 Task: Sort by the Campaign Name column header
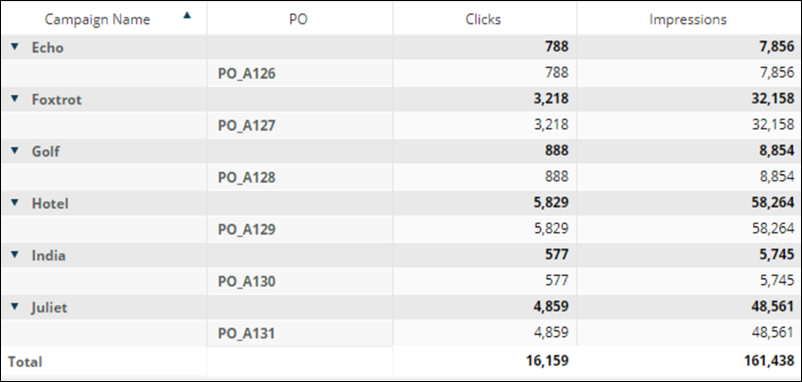pyautogui.click(x=97, y=19)
